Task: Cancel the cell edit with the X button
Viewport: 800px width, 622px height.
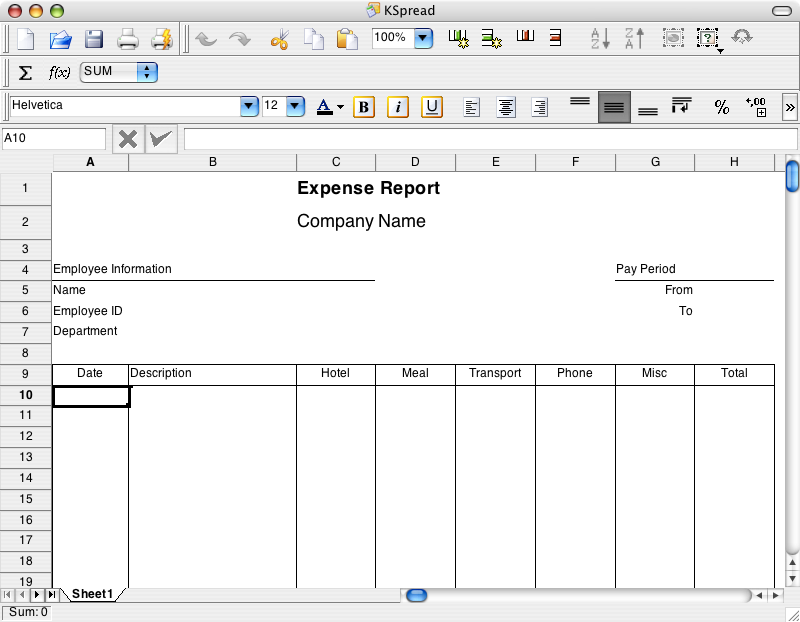Action: (128, 139)
